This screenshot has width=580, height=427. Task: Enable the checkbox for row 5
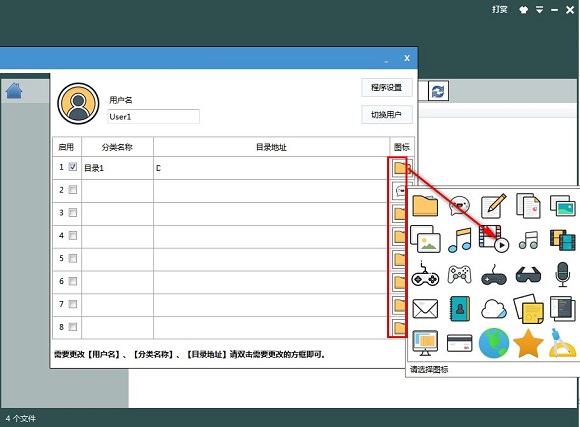pyautogui.click(x=73, y=258)
